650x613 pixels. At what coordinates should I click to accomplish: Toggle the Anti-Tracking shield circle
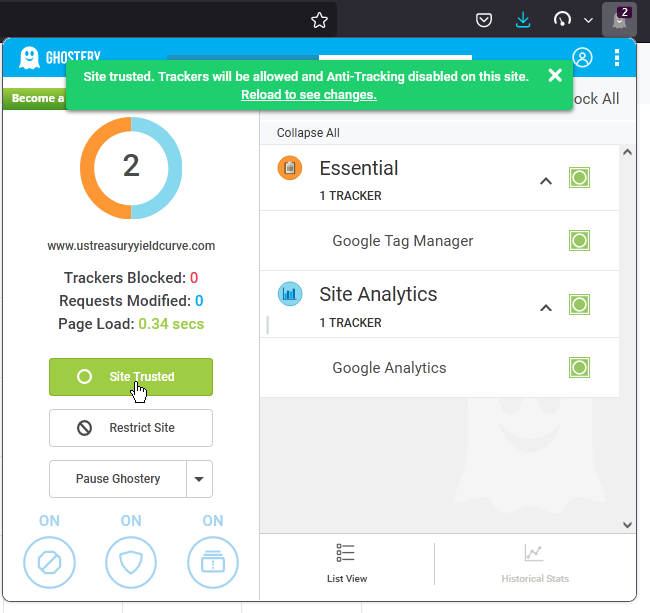pyautogui.click(x=131, y=562)
